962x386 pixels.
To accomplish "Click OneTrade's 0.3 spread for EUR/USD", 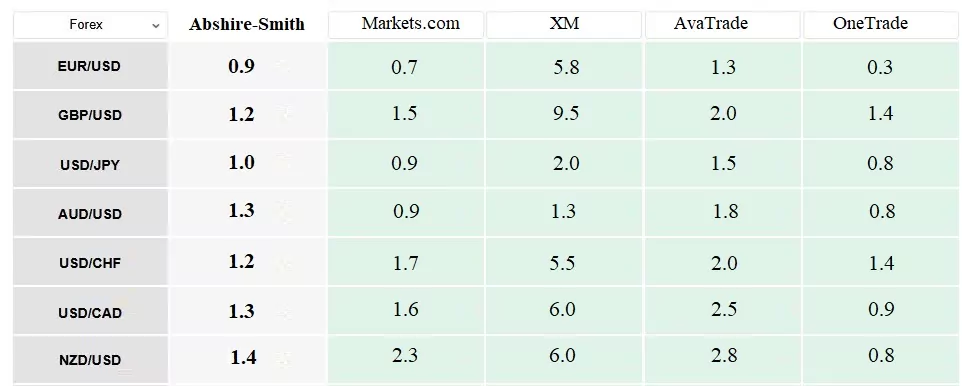I will coord(880,67).
